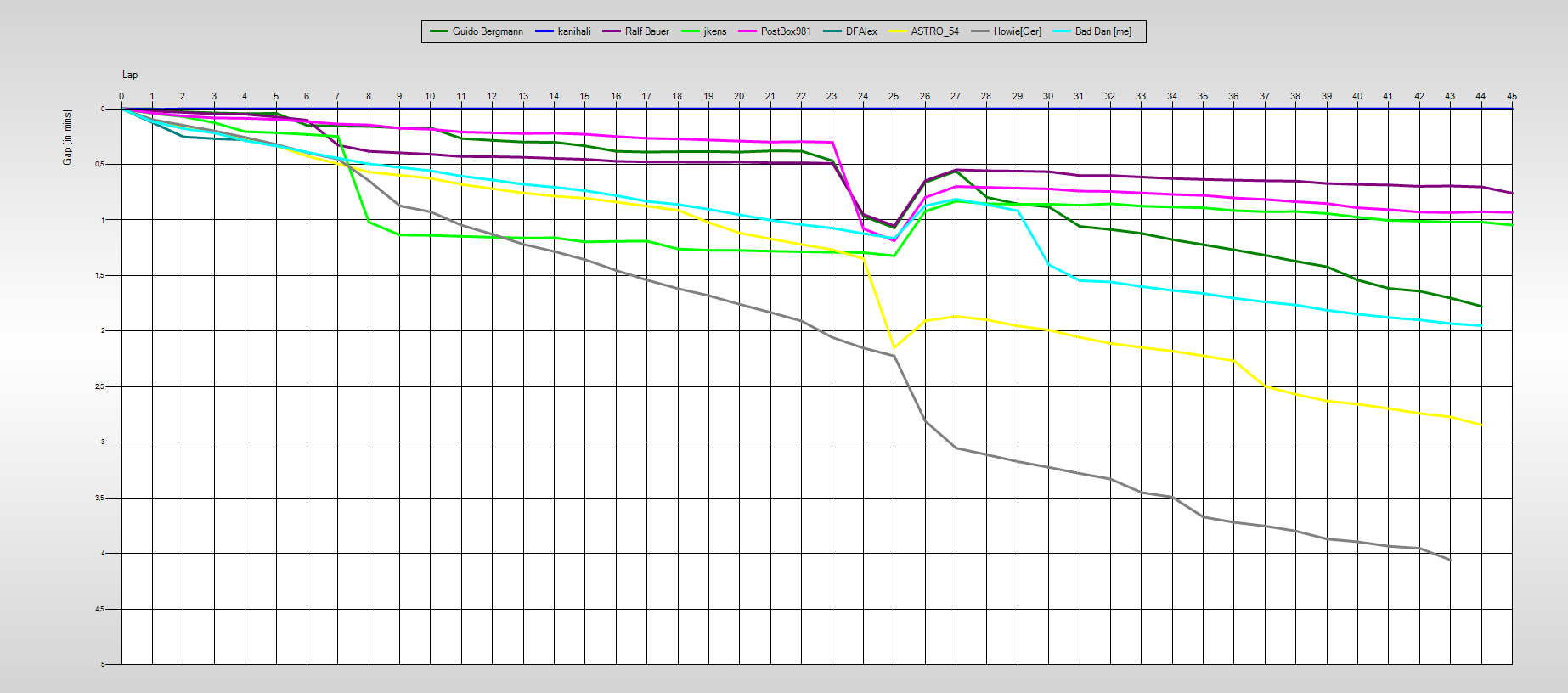Screen dimensions: 1568x693
Task: Click lap 10 on the lap axis
Action: pyautogui.click(x=430, y=96)
